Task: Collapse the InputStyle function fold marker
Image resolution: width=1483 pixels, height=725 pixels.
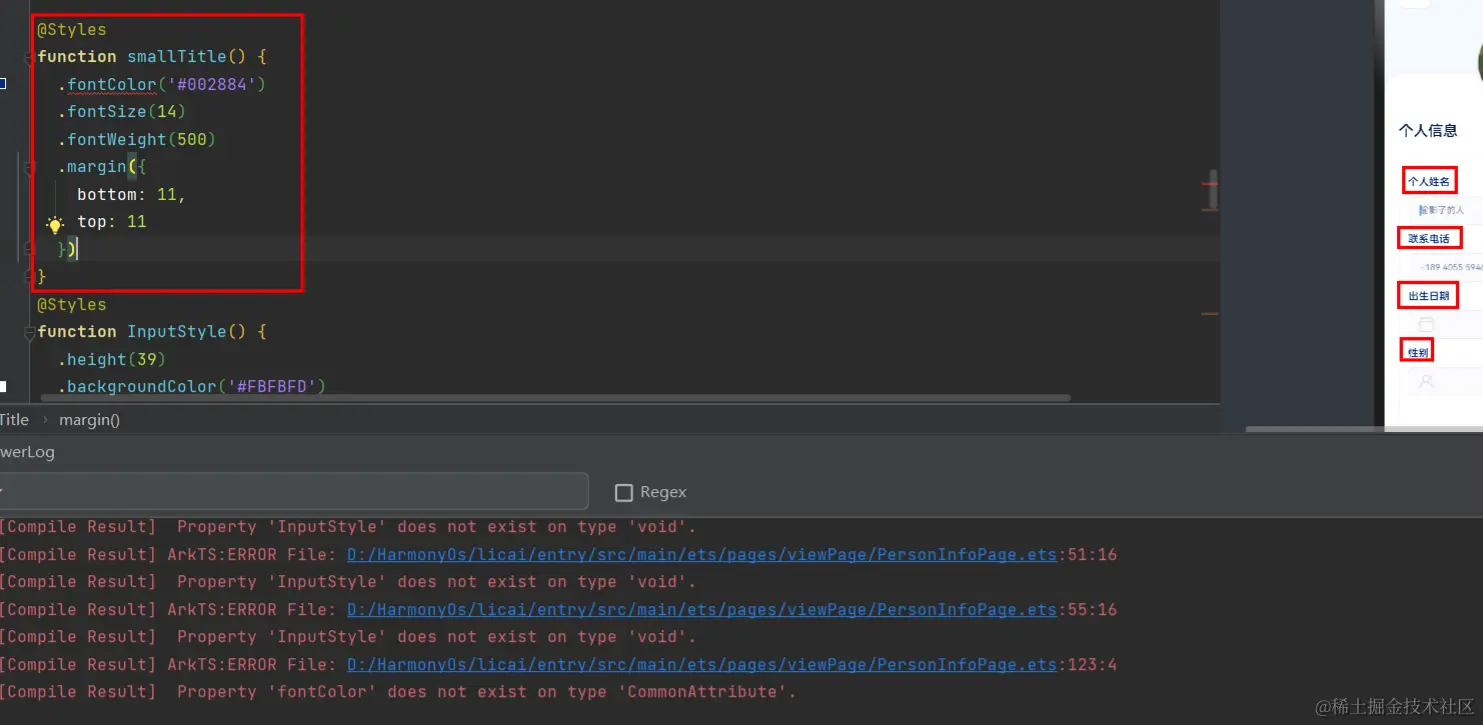Action: (29, 333)
